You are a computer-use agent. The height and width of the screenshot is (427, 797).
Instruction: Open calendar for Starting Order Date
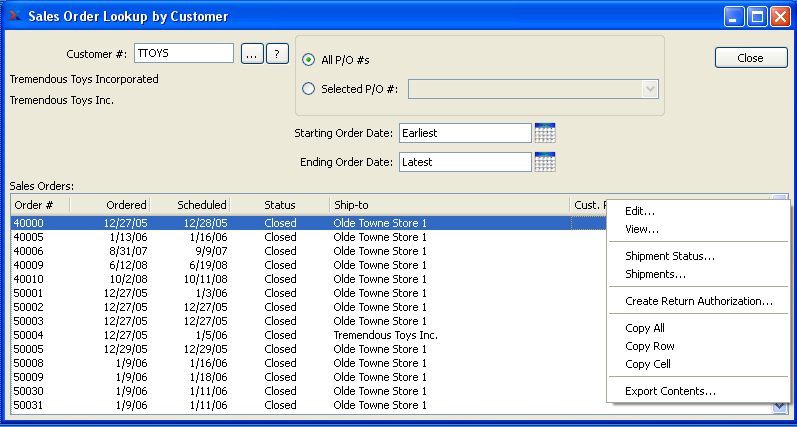[545, 133]
